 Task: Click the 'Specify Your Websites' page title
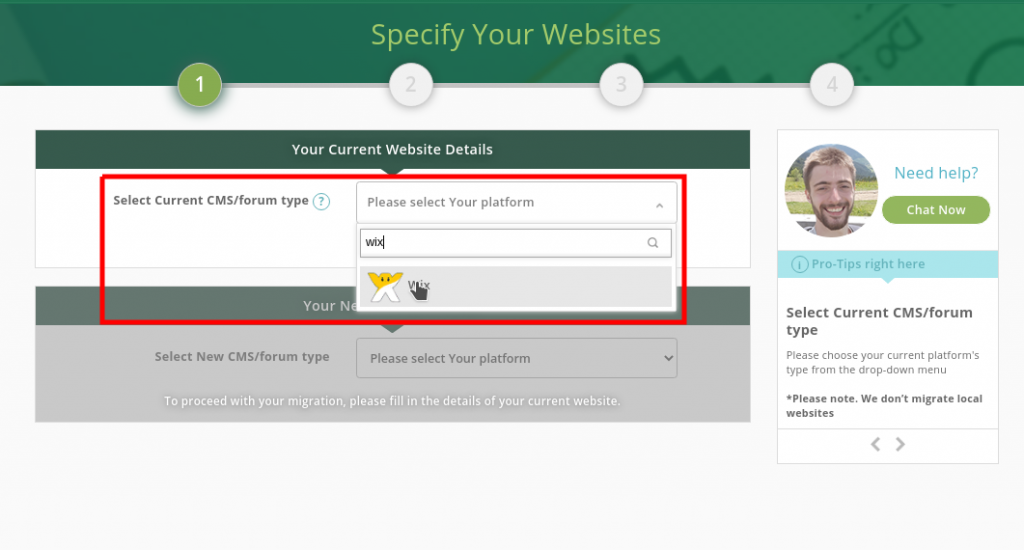click(516, 35)
